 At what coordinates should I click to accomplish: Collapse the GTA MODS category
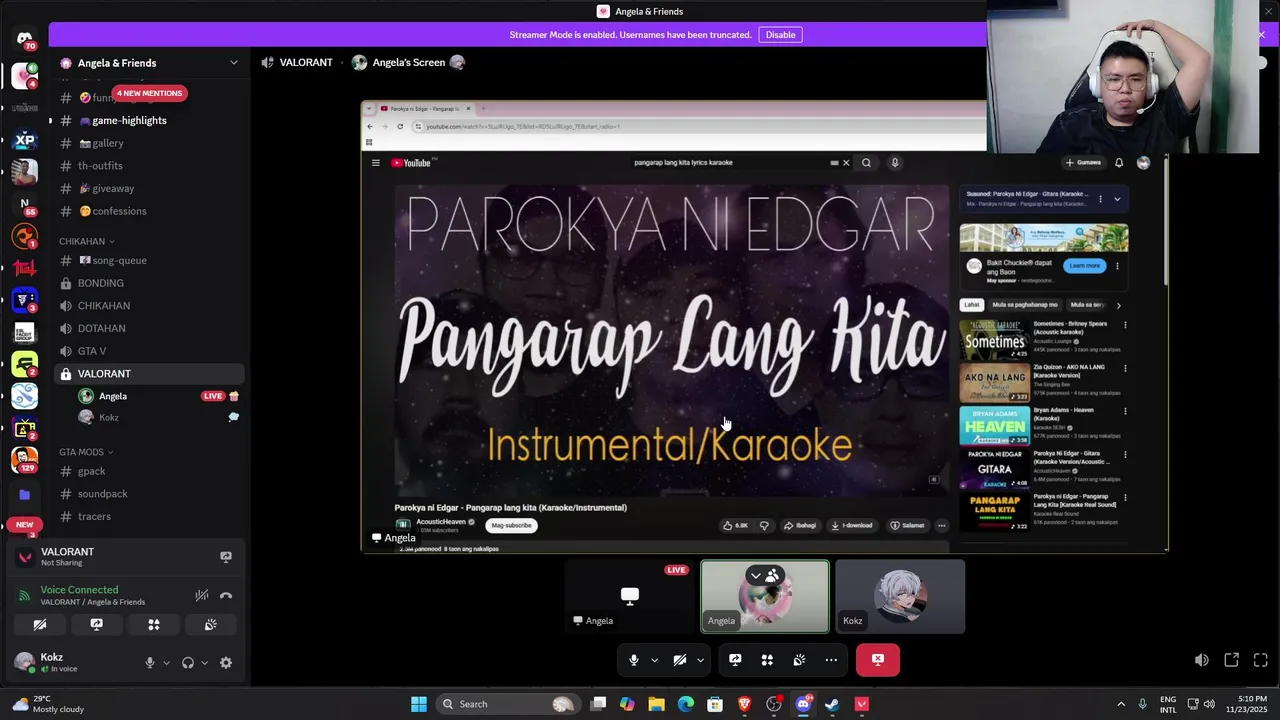86,452
